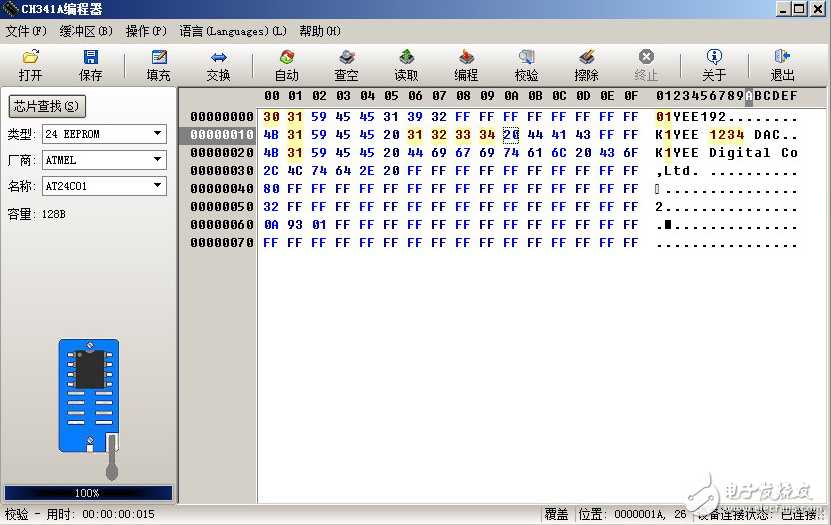Image resolution: width=831 pixels, height=525 pixels.
Task: Click selected hex byte 20 at column 0A
Action: 511,135
